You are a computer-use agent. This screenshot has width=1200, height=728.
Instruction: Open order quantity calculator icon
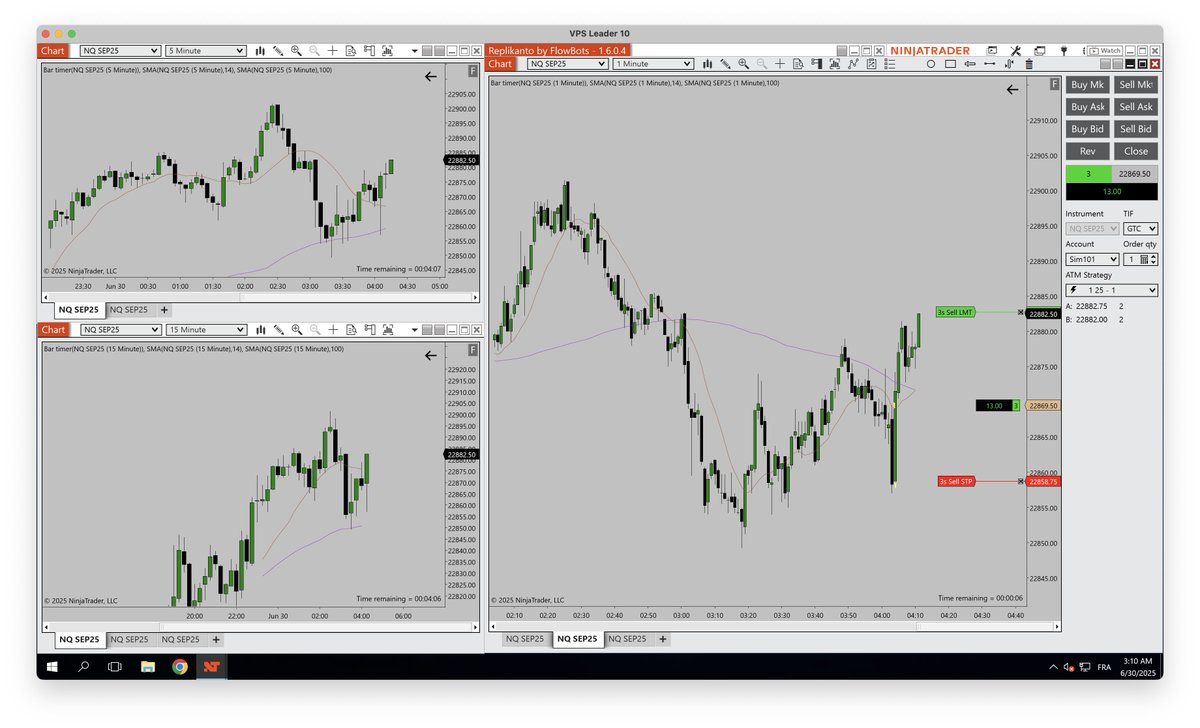[x=1144, y=259]
